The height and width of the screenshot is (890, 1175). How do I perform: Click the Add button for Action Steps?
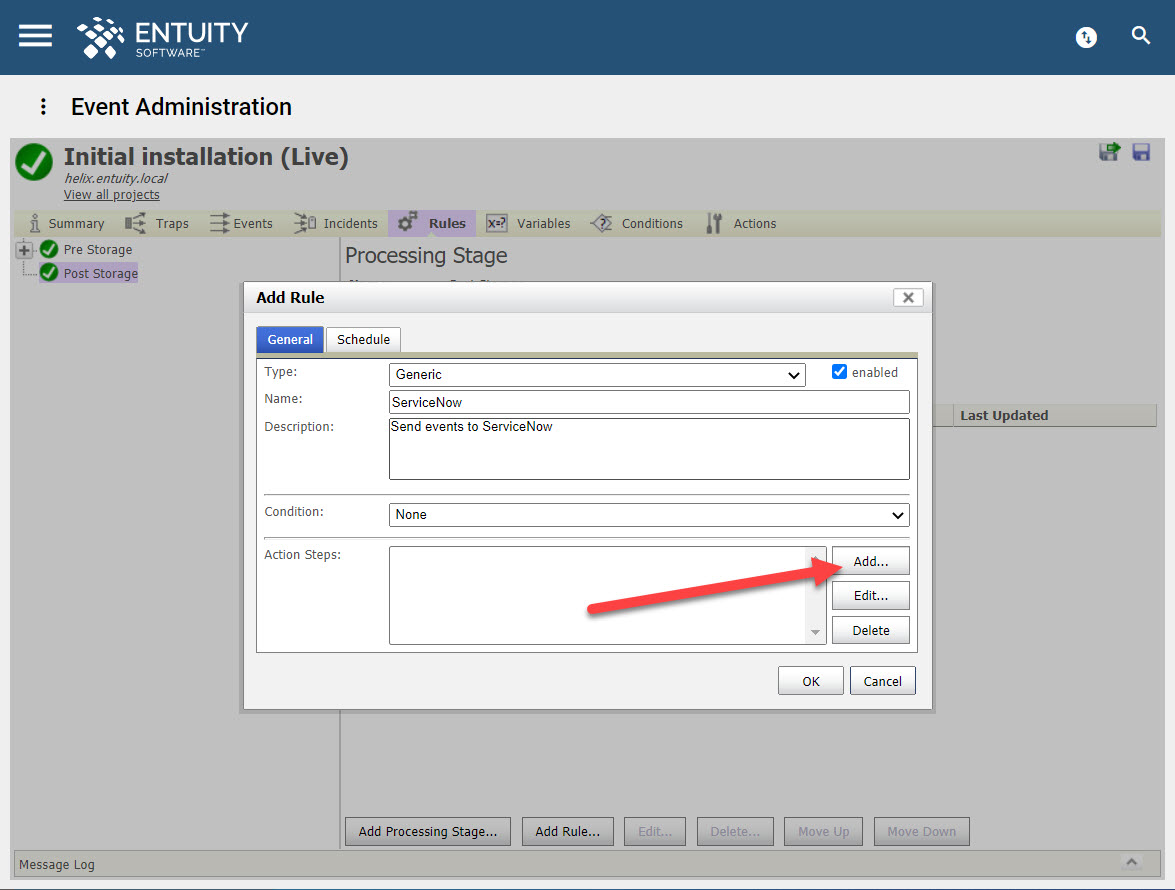click(870, 561)
